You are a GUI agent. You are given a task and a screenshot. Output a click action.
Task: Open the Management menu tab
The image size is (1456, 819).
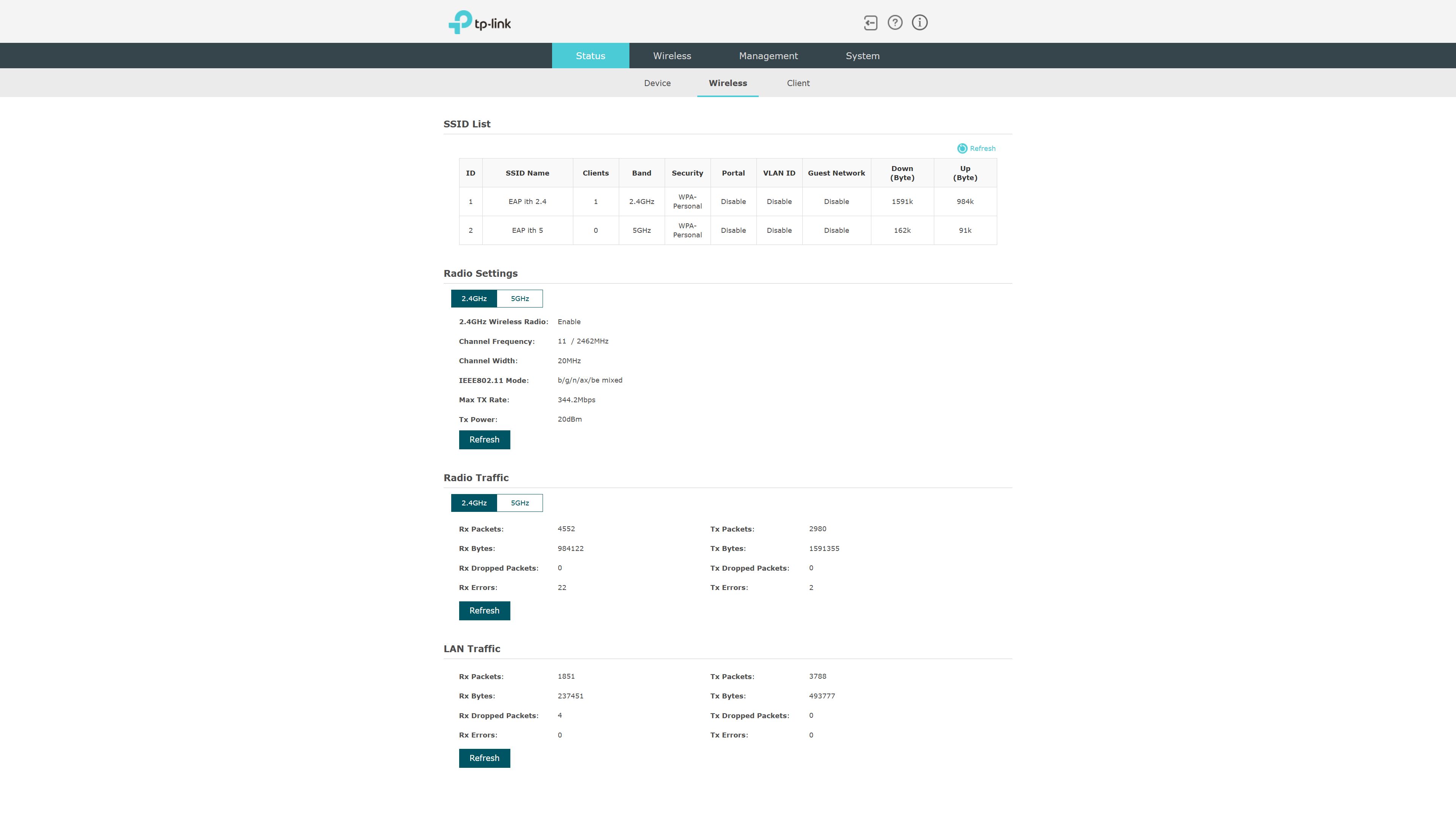768,56
